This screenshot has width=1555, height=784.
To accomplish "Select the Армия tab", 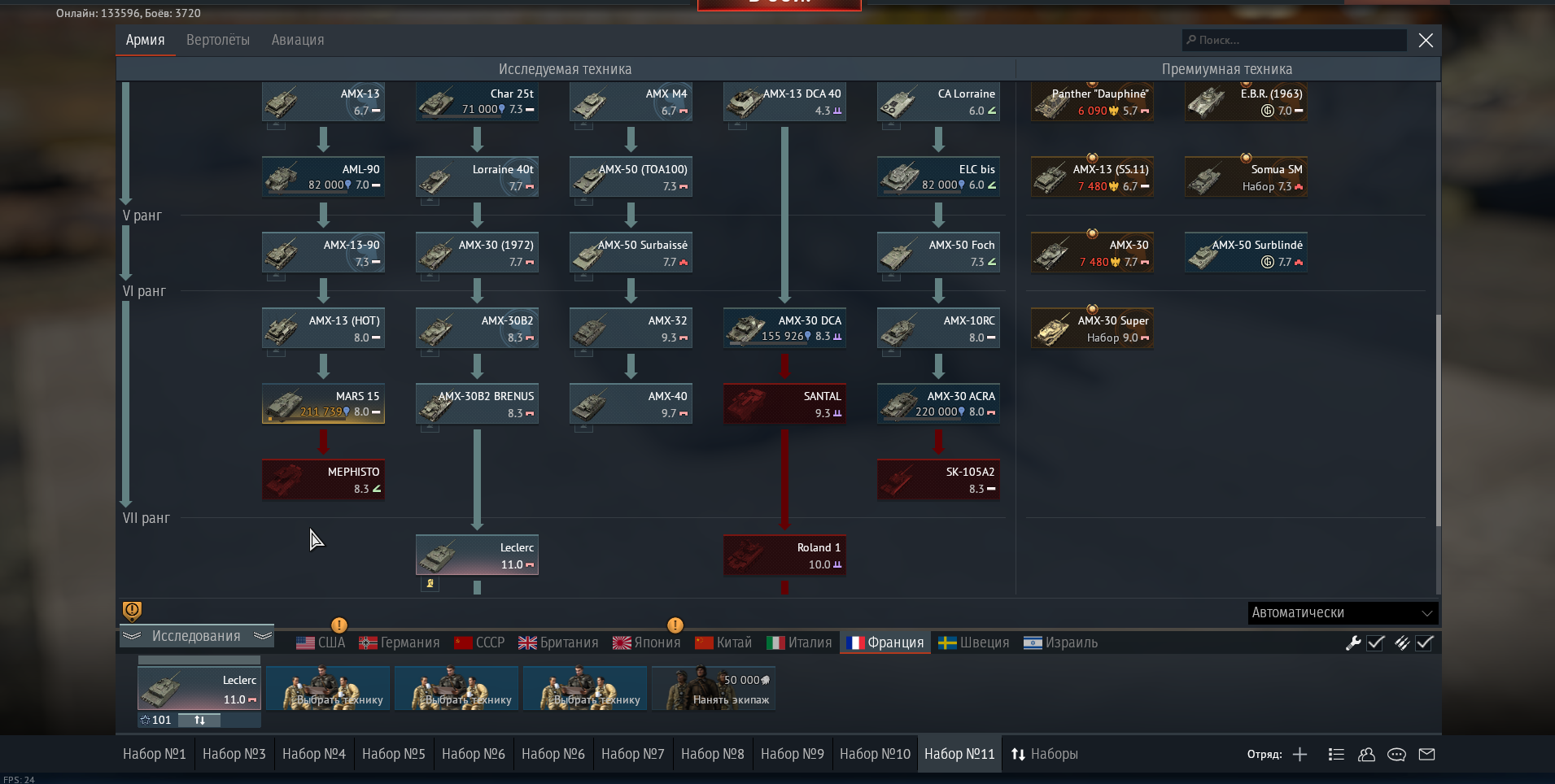I will tap(145, 40).
